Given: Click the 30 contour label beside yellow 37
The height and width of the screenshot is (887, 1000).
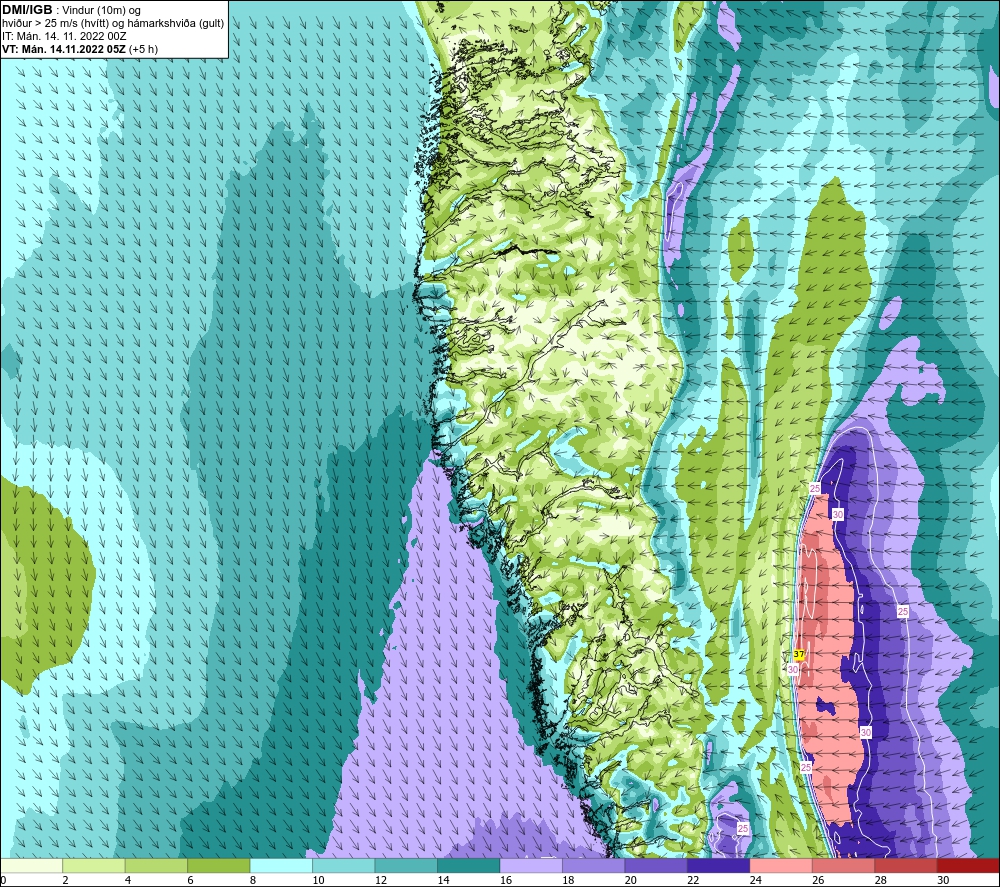Looking at the screenshot, I should (x=793, y=670).
